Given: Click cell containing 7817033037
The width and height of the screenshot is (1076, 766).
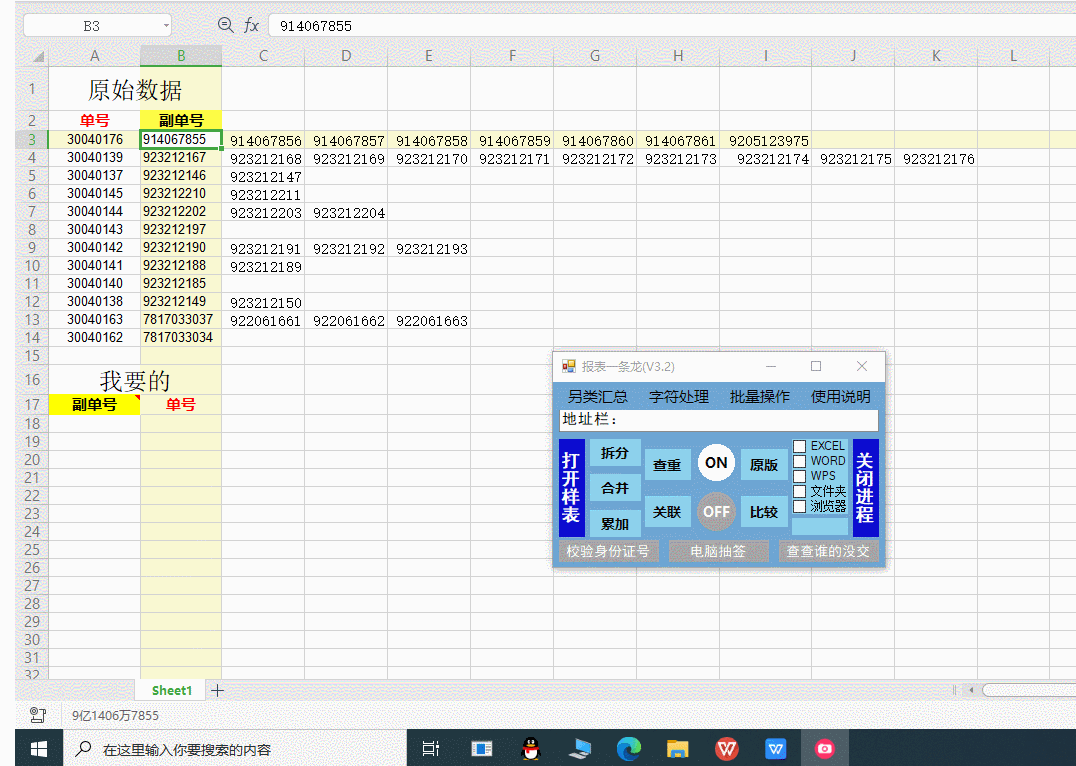Looking at the screenshot, I should (181, 320).
